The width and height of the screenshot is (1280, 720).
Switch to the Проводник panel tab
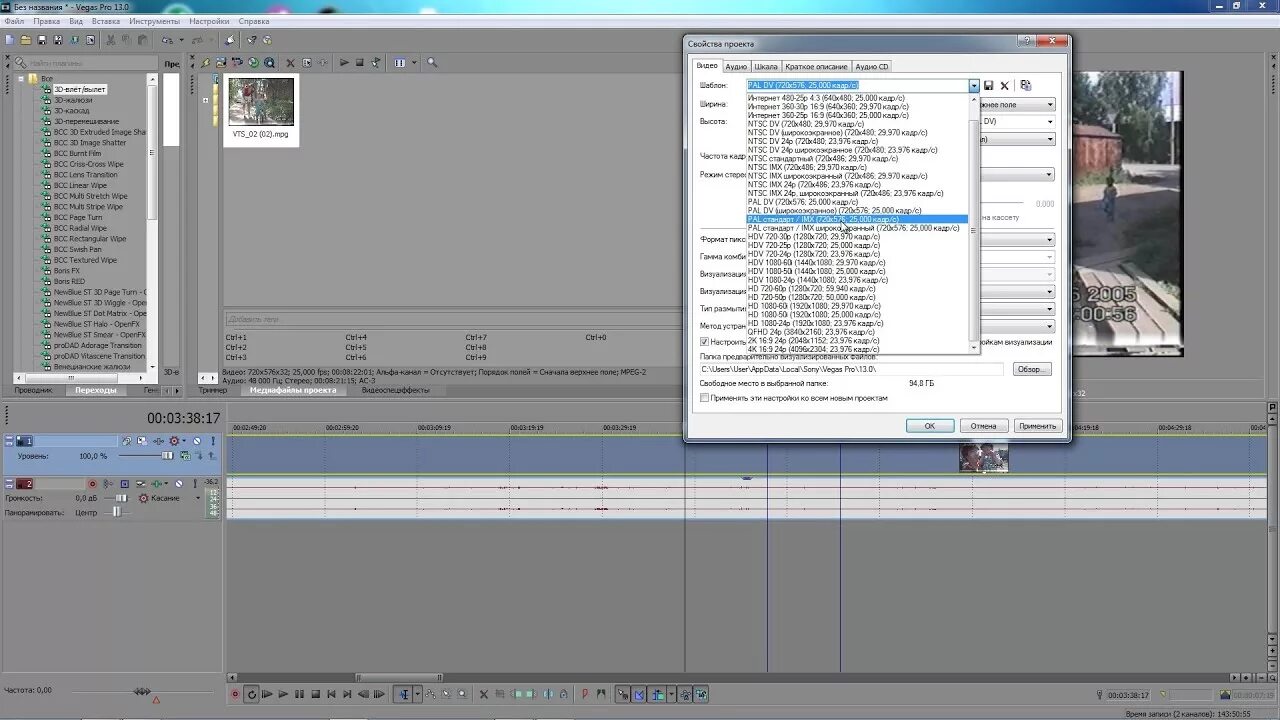pos(33,390)
